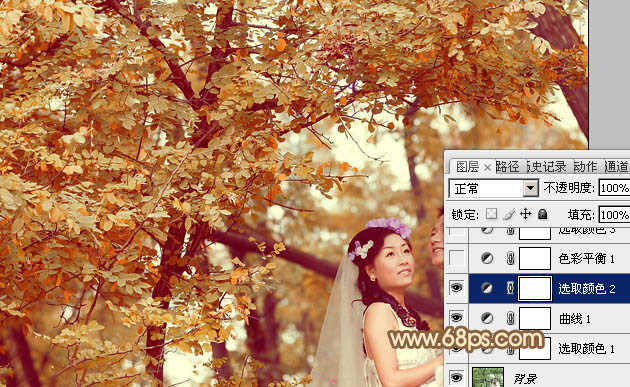
Task: Show the 色彩平衡 1 layer
Action: [456, 258]
